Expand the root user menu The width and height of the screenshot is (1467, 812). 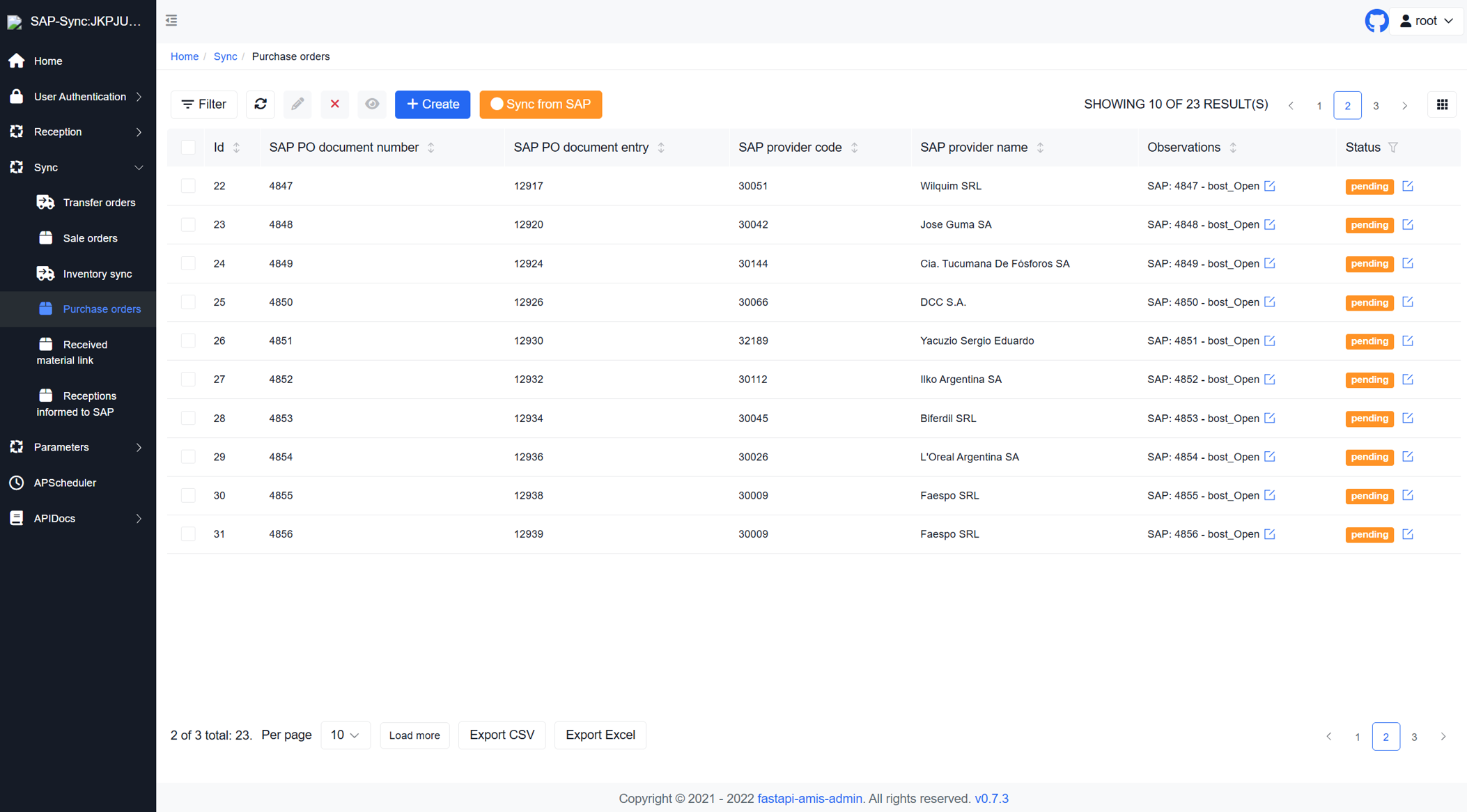1426,21
